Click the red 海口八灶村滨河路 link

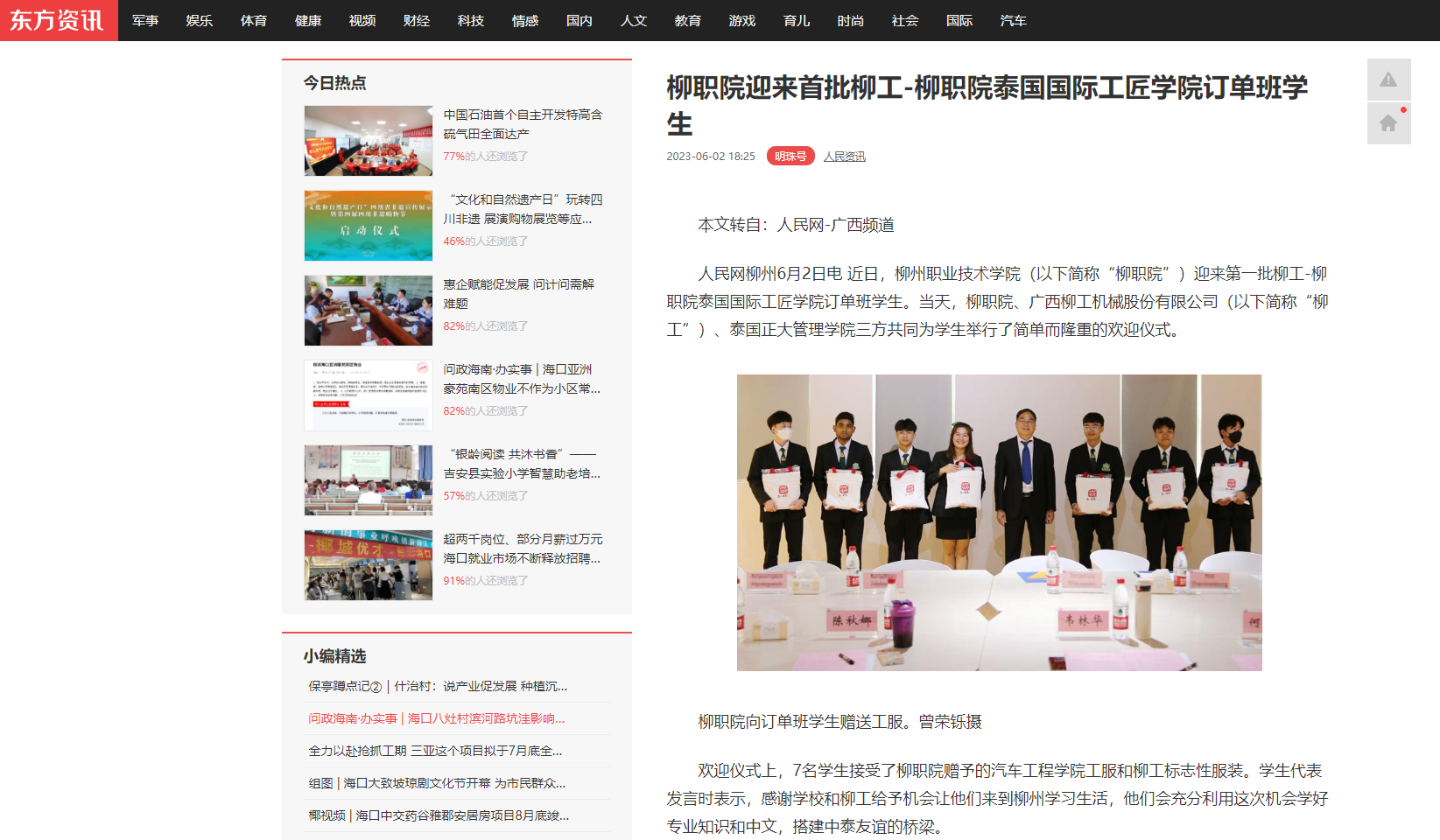click(x=436, y=719)
